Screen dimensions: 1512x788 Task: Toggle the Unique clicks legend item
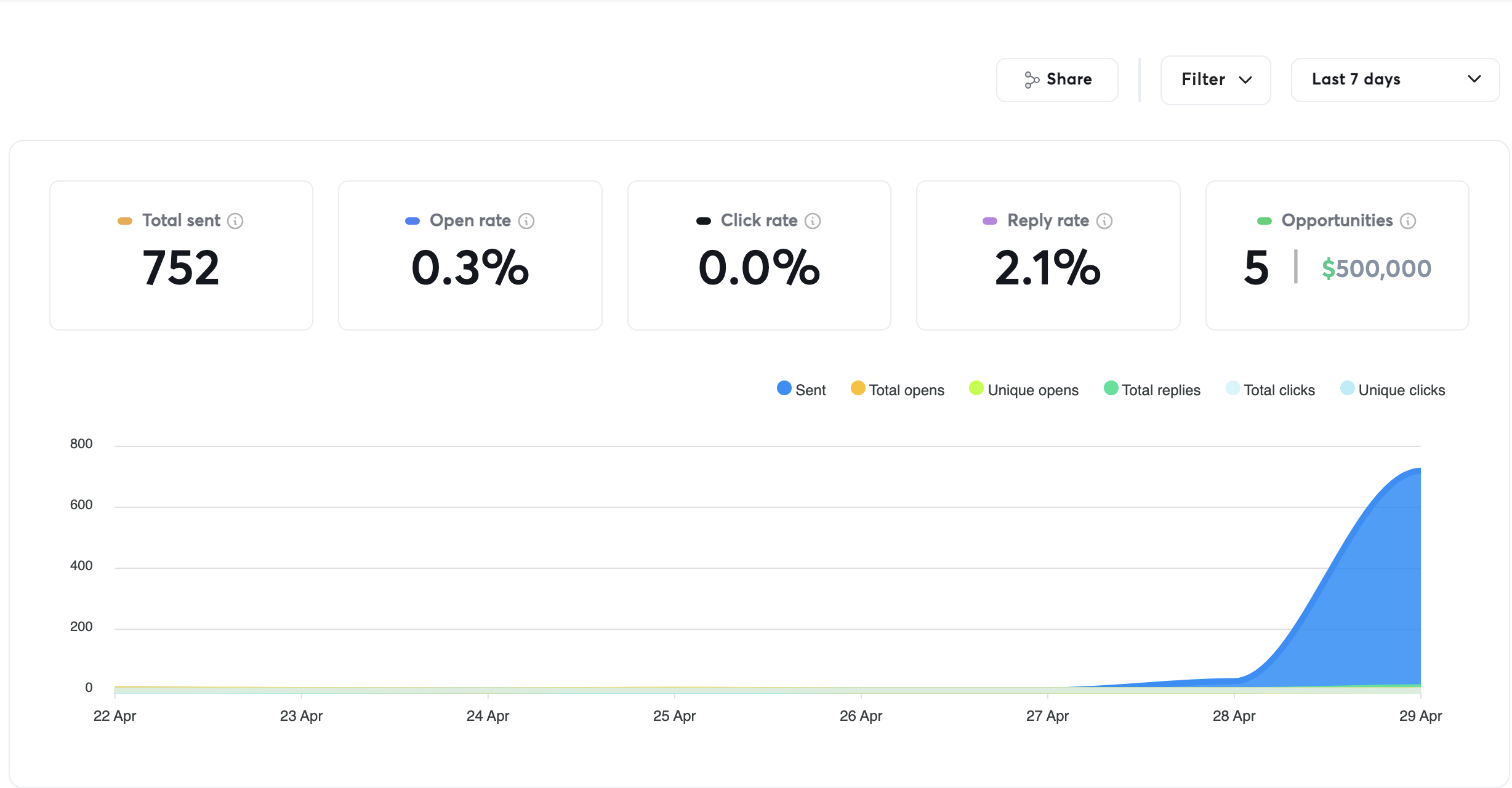[1393, 390]
